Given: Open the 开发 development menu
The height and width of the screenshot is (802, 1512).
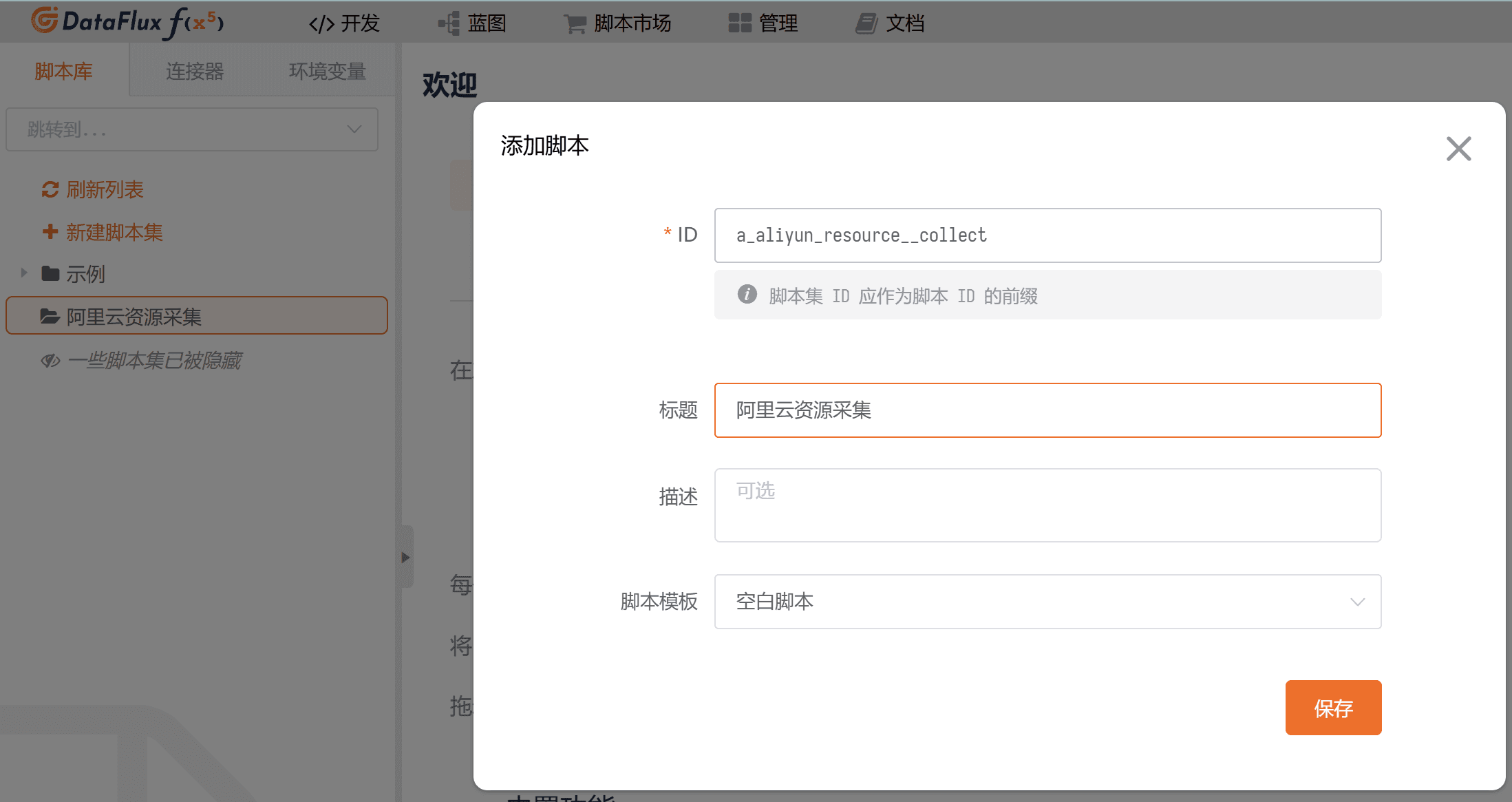Looking at the screenshot, I should pyautogui.click(x=345, y=23).
